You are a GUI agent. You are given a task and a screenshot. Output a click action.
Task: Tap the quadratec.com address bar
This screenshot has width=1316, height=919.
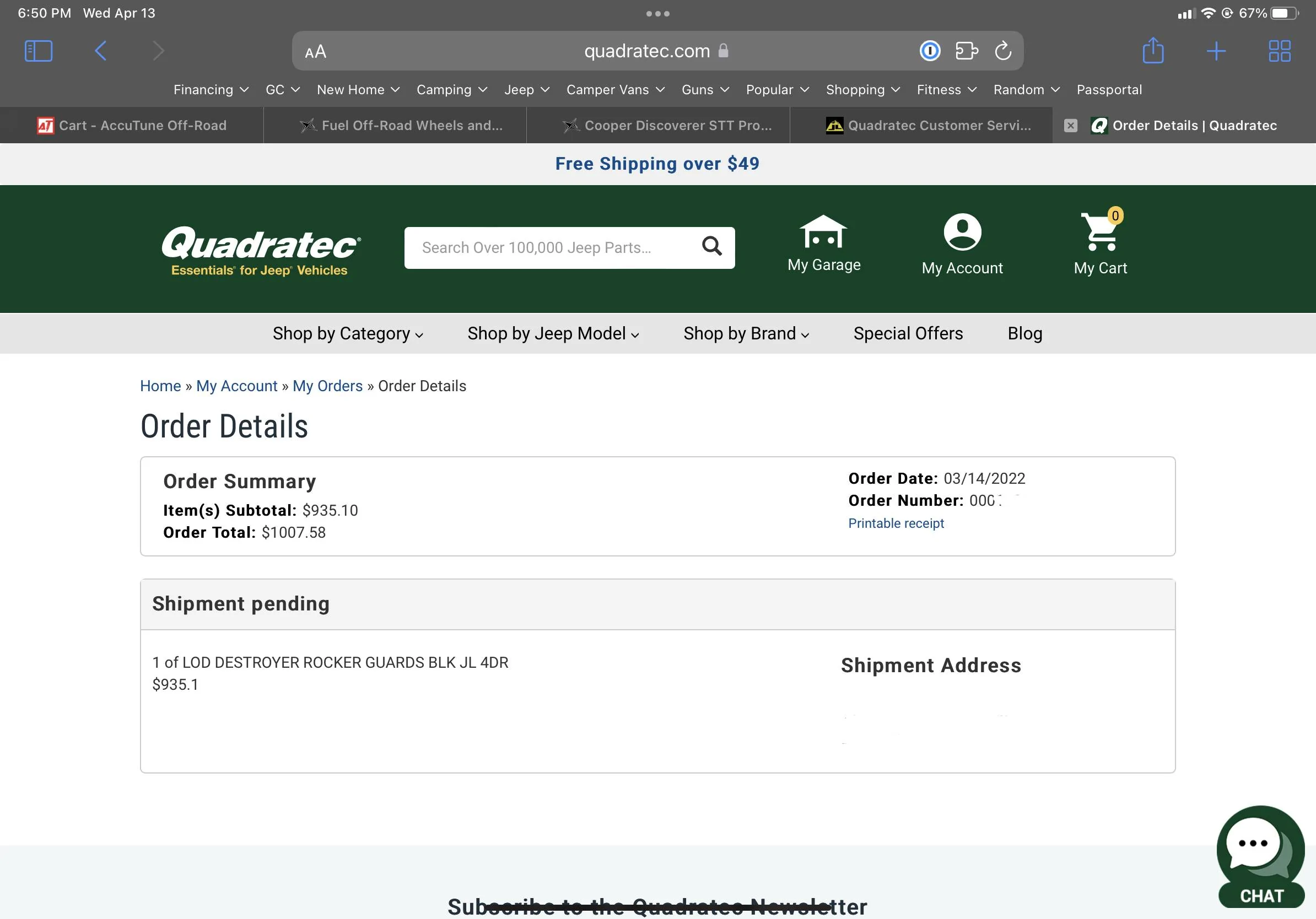point(657,51)
